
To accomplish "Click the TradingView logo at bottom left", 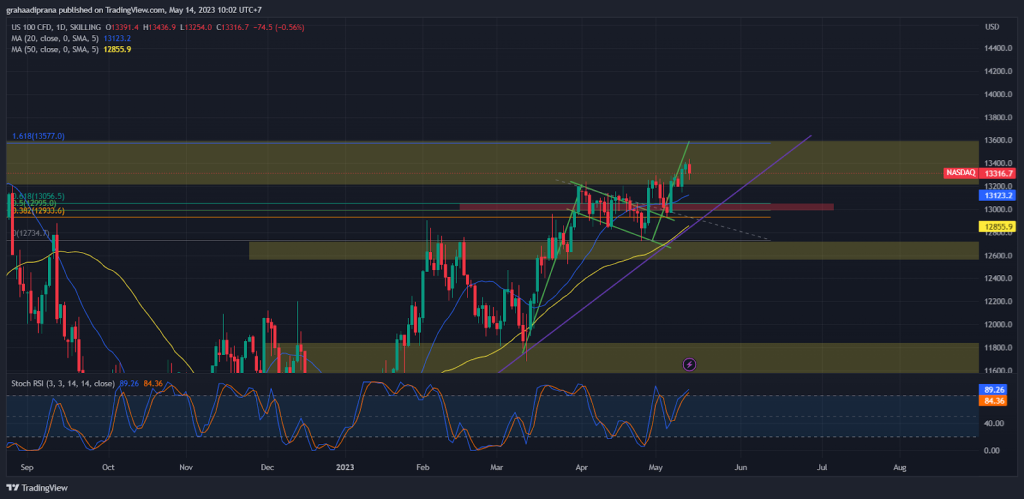I will (37, 487).
